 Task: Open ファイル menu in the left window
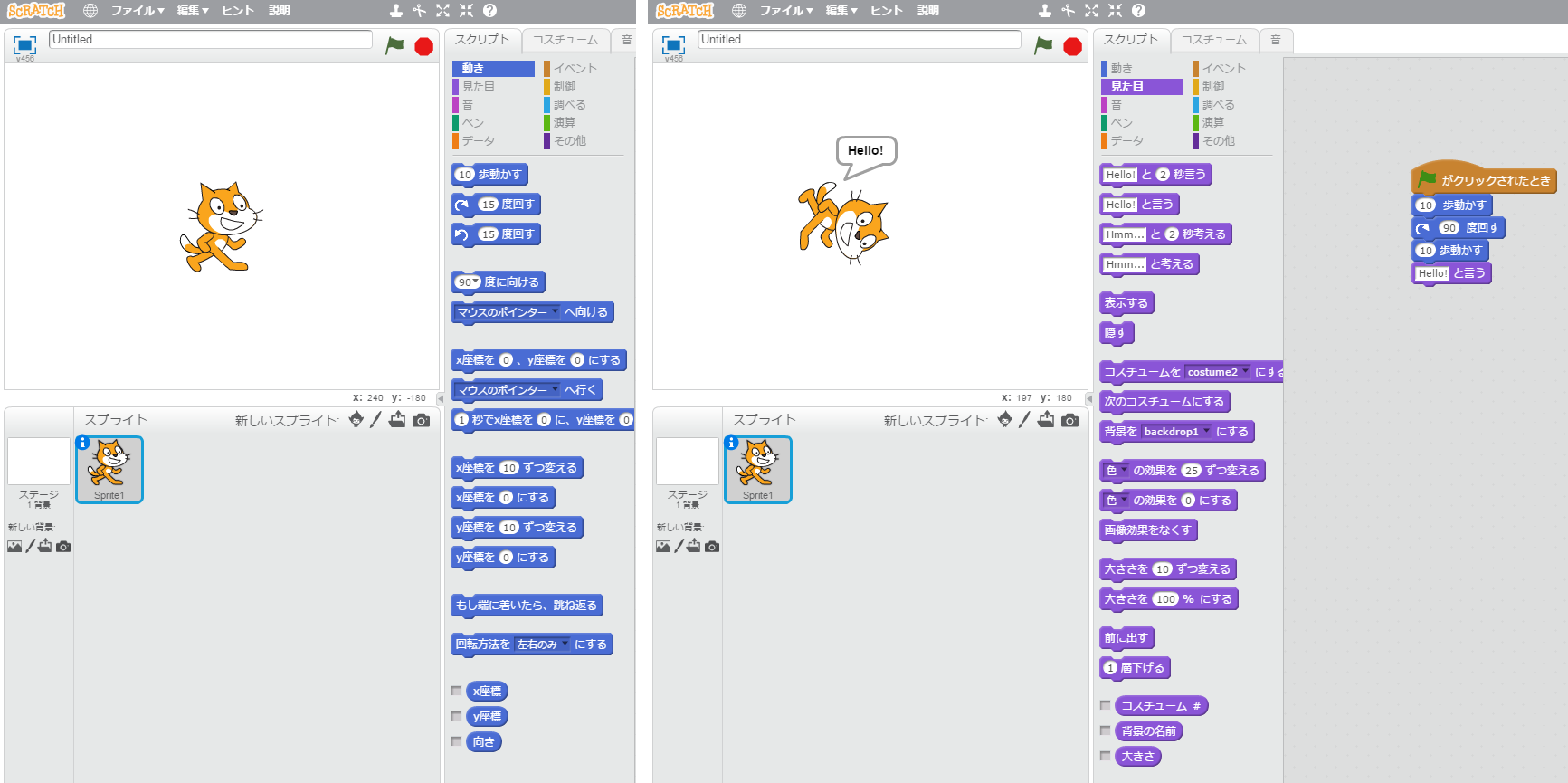click(138, 11)
